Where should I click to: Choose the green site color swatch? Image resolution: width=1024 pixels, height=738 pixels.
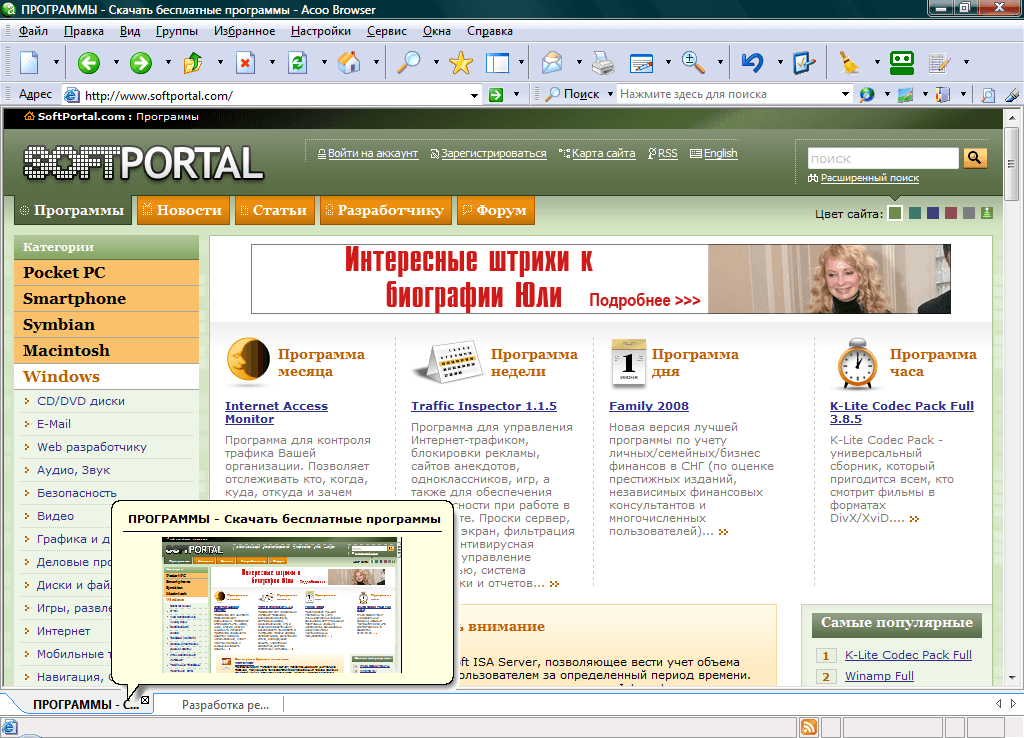[895, 213]
